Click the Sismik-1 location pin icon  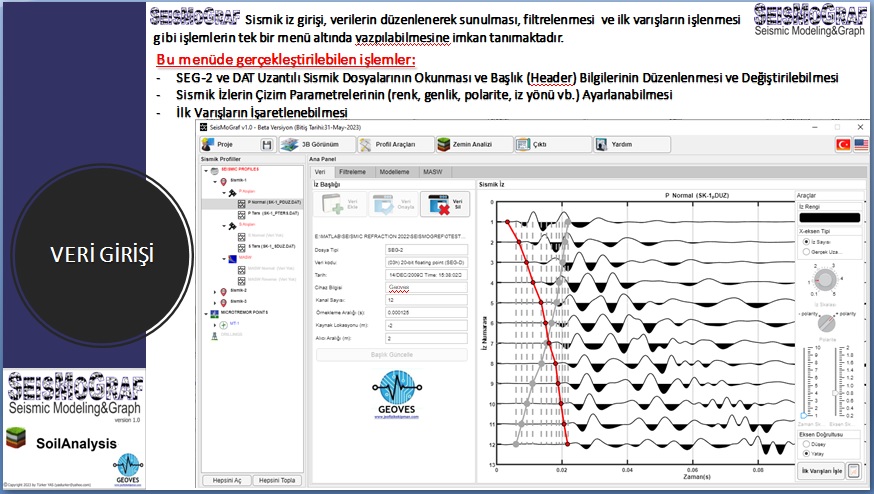(224, 181)
